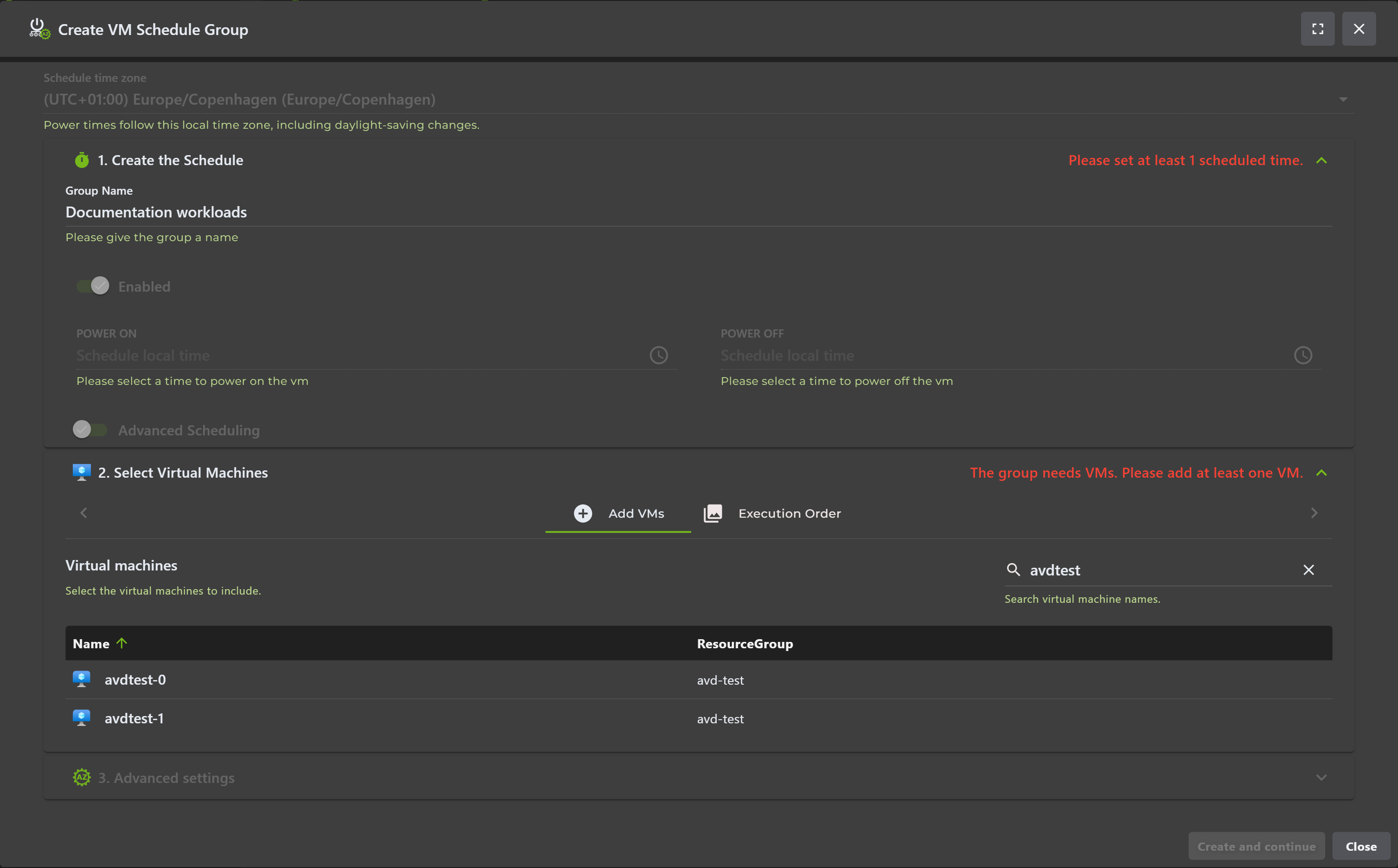Close the dialog with the X icon

(1358, 29)
